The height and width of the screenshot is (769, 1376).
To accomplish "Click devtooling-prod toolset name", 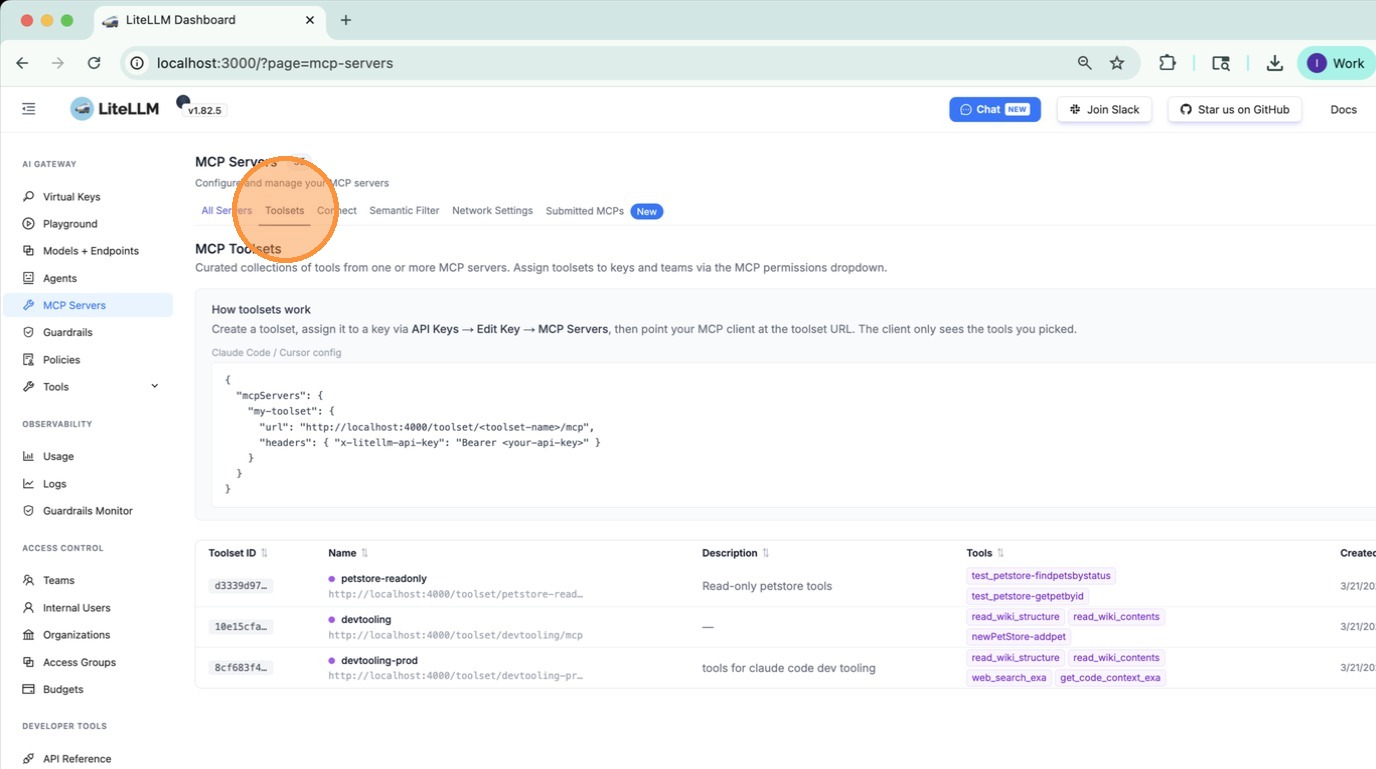I will click(379, 661).
